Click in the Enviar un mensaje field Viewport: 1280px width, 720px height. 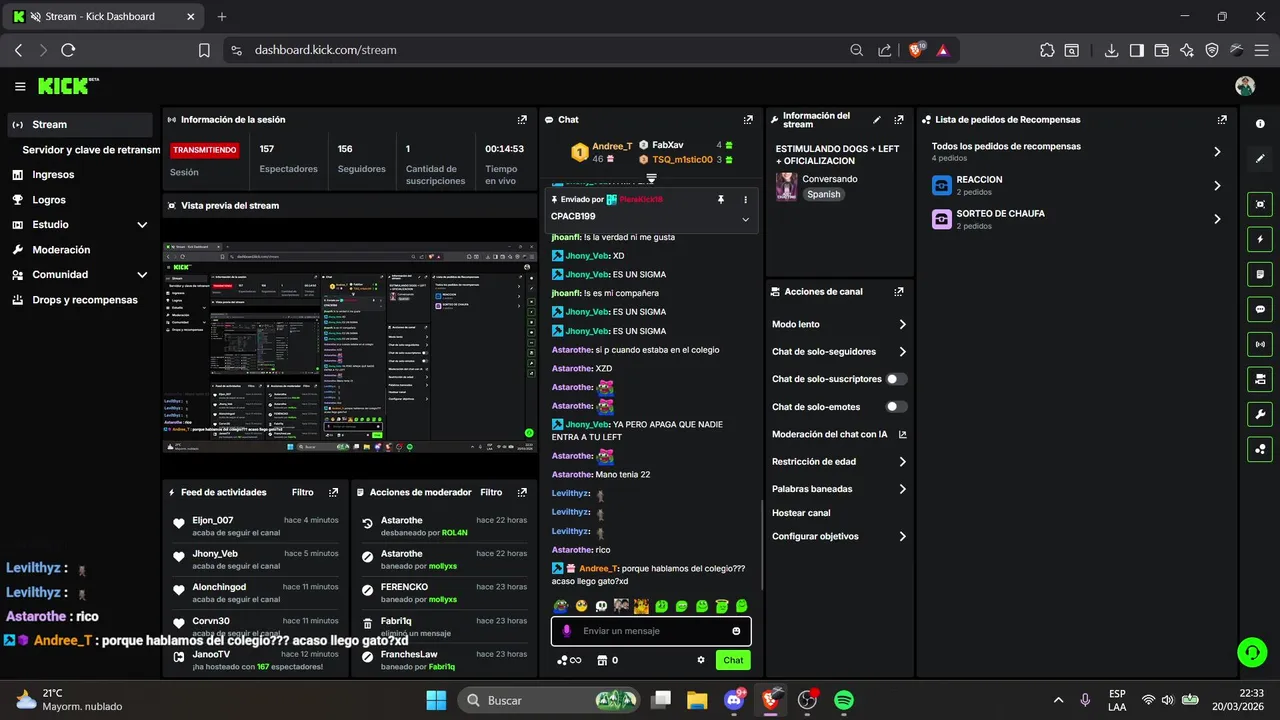point(650,631)
